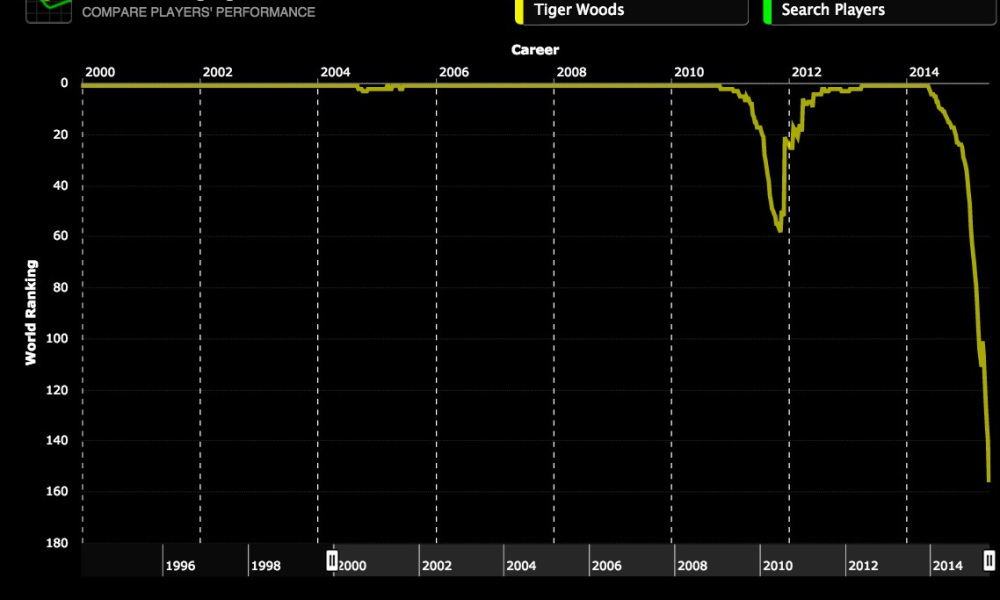Click the final data point near rank 156
The width and height of the screenshot is (1000, 600).
[989, 480]
